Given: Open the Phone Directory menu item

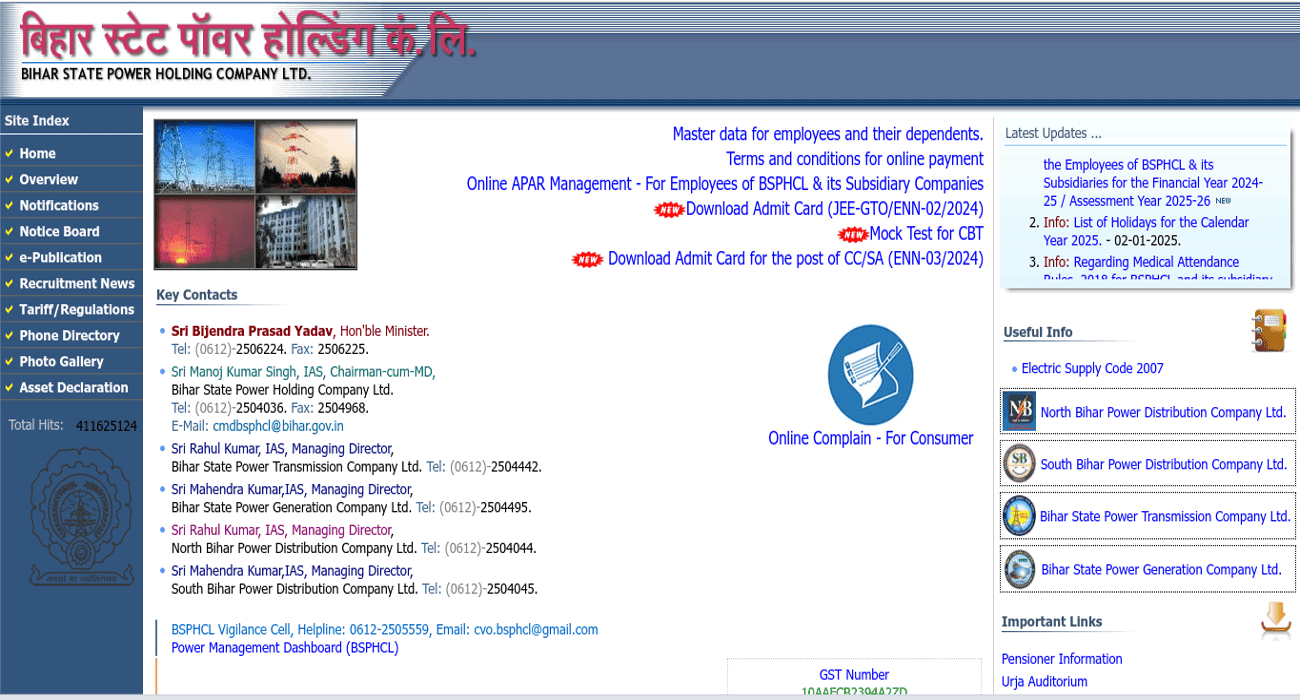Looking at the screenshot, I should [69, 335].
